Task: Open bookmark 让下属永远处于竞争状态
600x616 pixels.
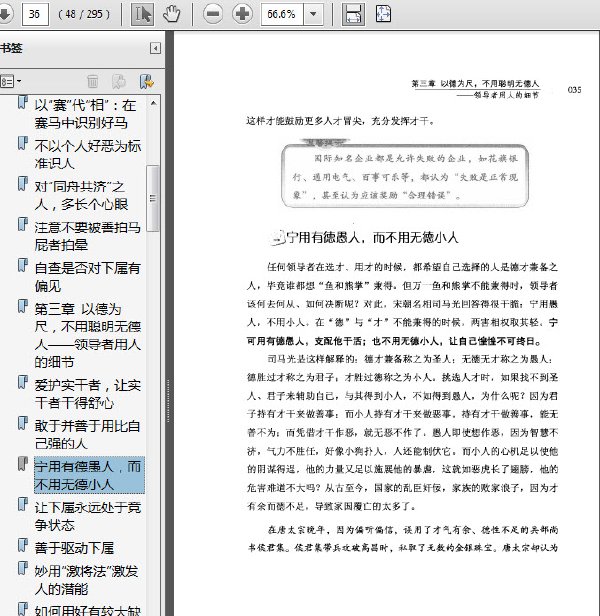Action: (87, 516)
